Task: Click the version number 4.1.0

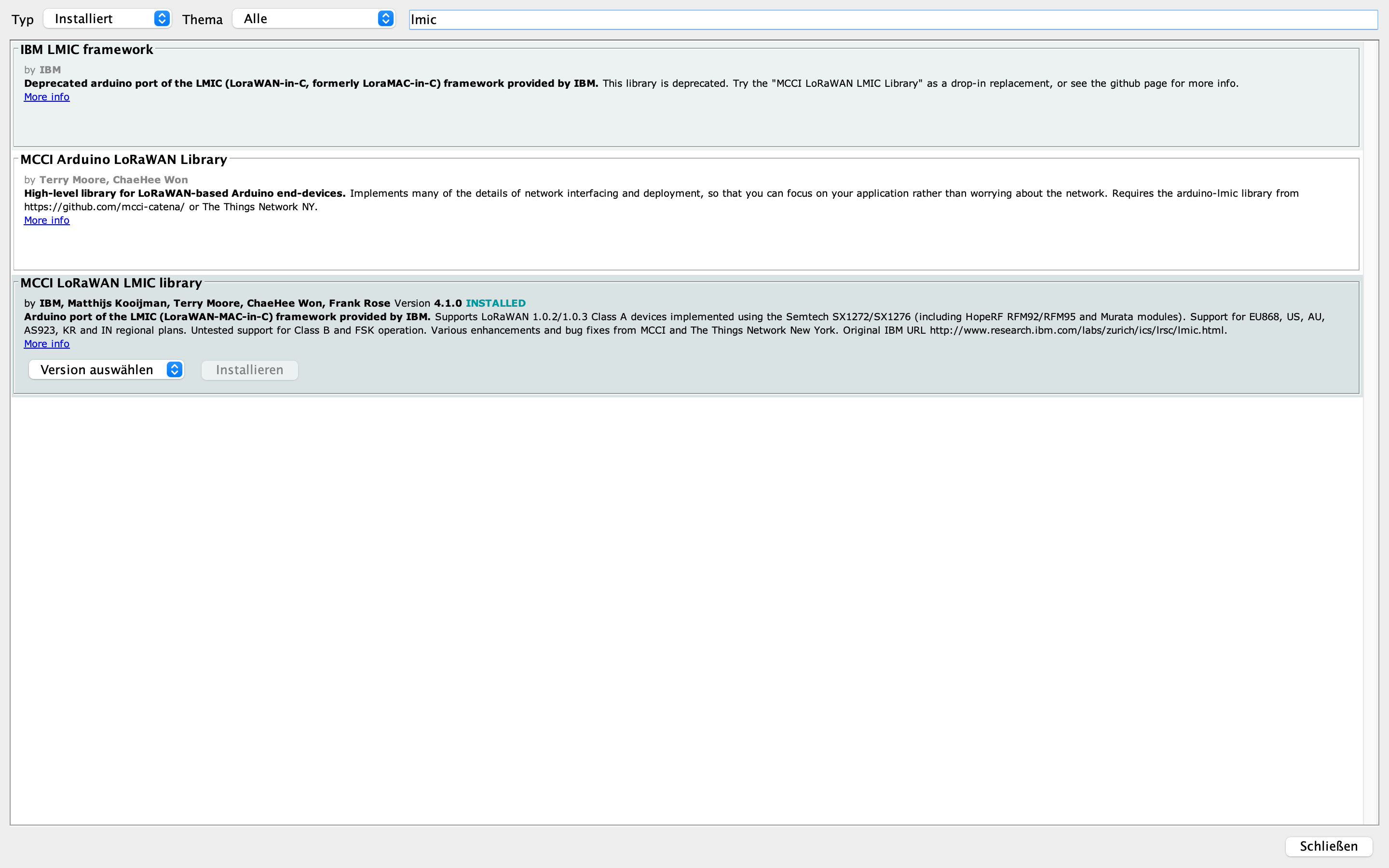Action: 448,303
